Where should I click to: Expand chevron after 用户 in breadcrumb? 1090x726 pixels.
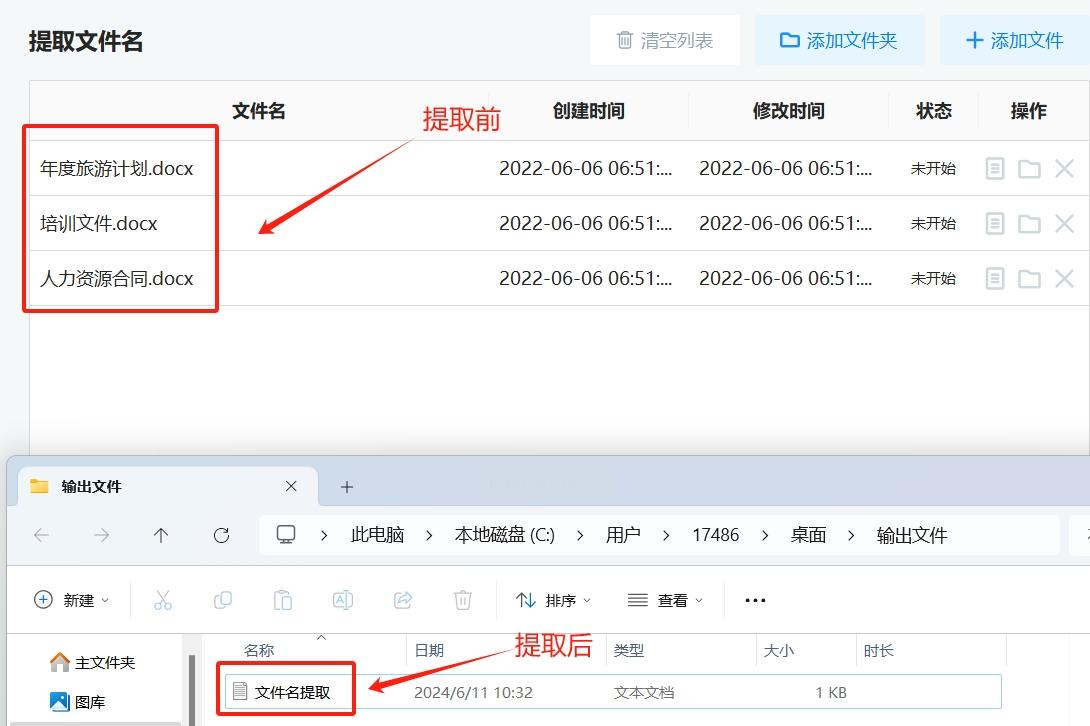666,535
